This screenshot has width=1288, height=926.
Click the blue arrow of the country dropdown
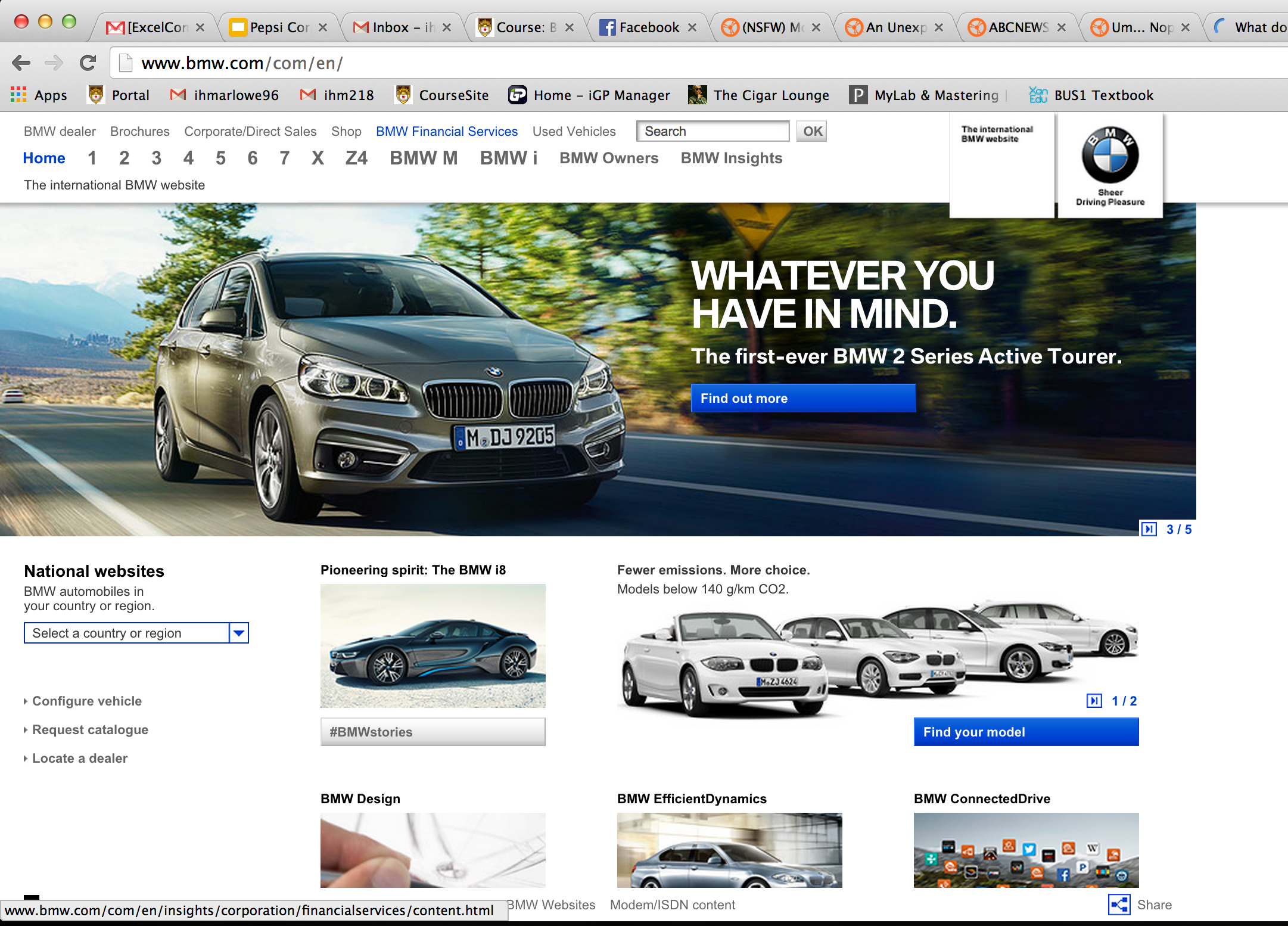tap(239, 633)
